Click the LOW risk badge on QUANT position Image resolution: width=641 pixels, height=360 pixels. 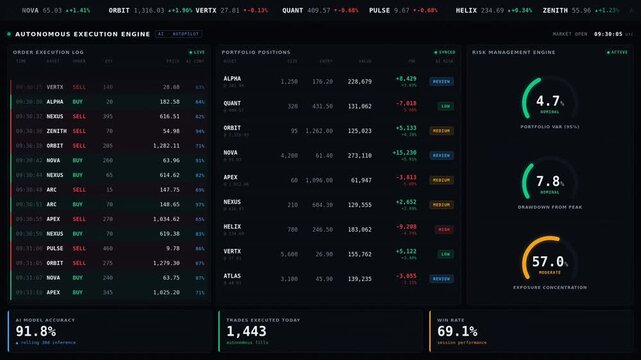445,106
